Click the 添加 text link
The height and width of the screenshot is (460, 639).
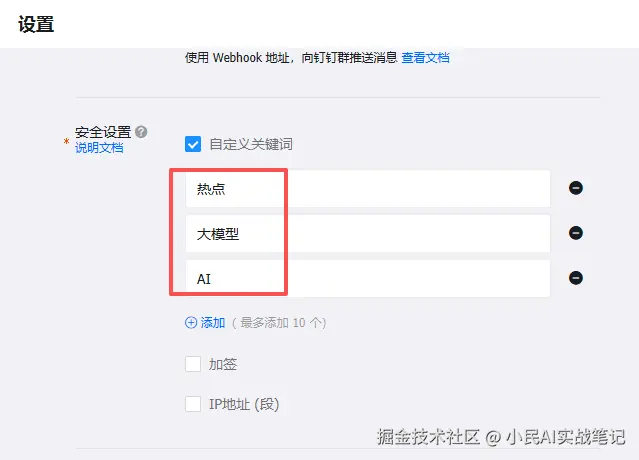(213, 323)
